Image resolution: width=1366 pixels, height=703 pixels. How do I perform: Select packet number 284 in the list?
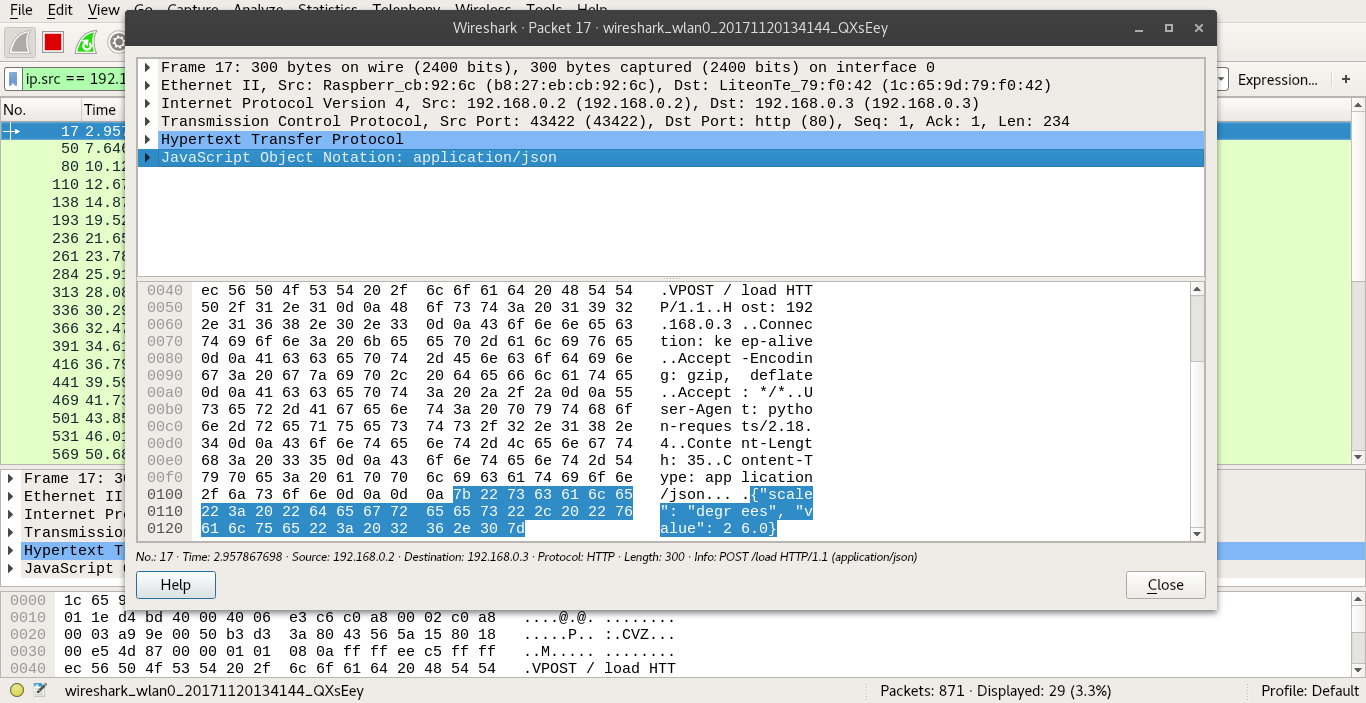tap(64, 275)
